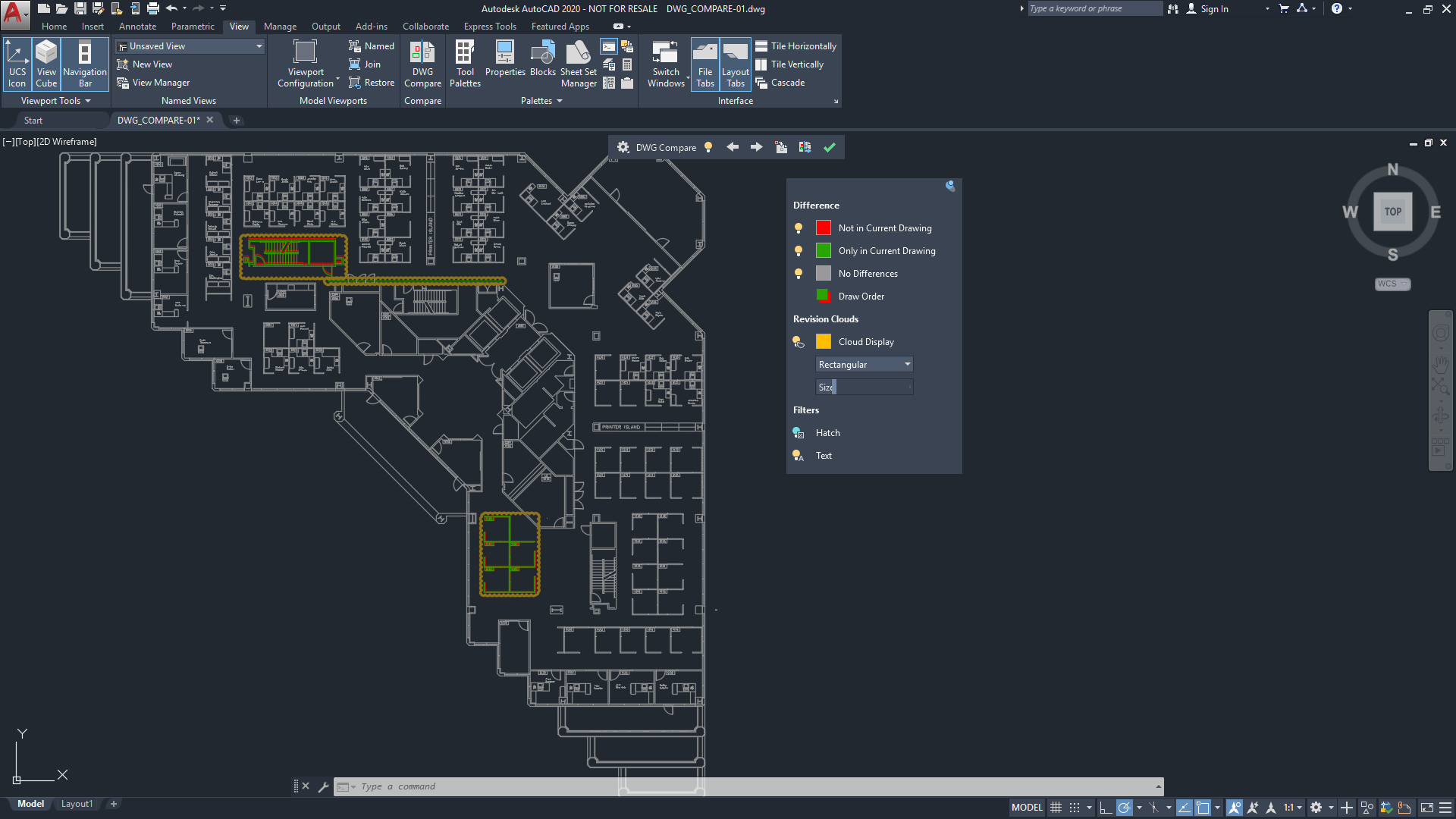
Task: Click the Annotate ribbon tab
Action: pos(138,27)
